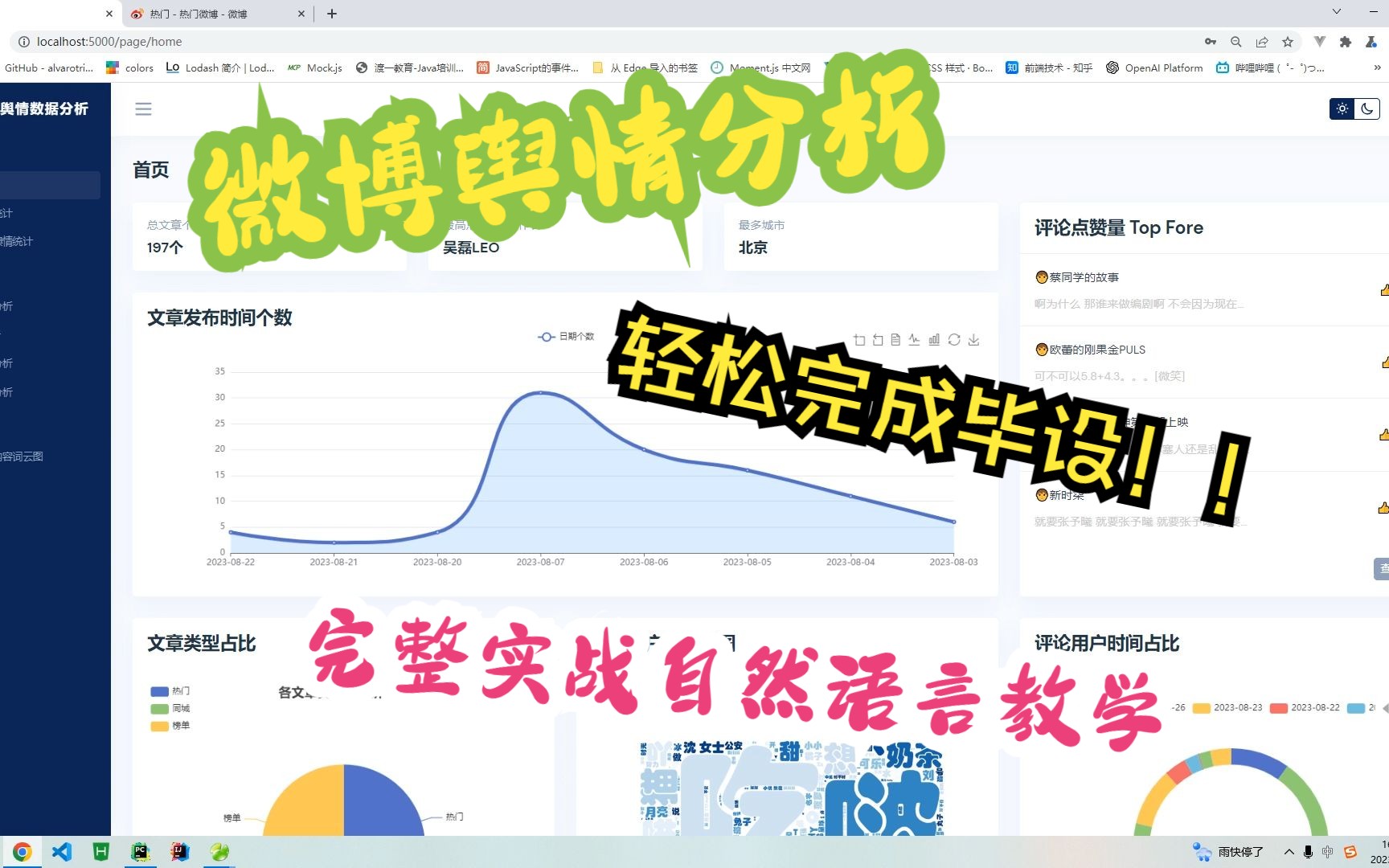
Task: Switch to dark mode moon button
Action: pyautogui.click(x=1367, y=108)
